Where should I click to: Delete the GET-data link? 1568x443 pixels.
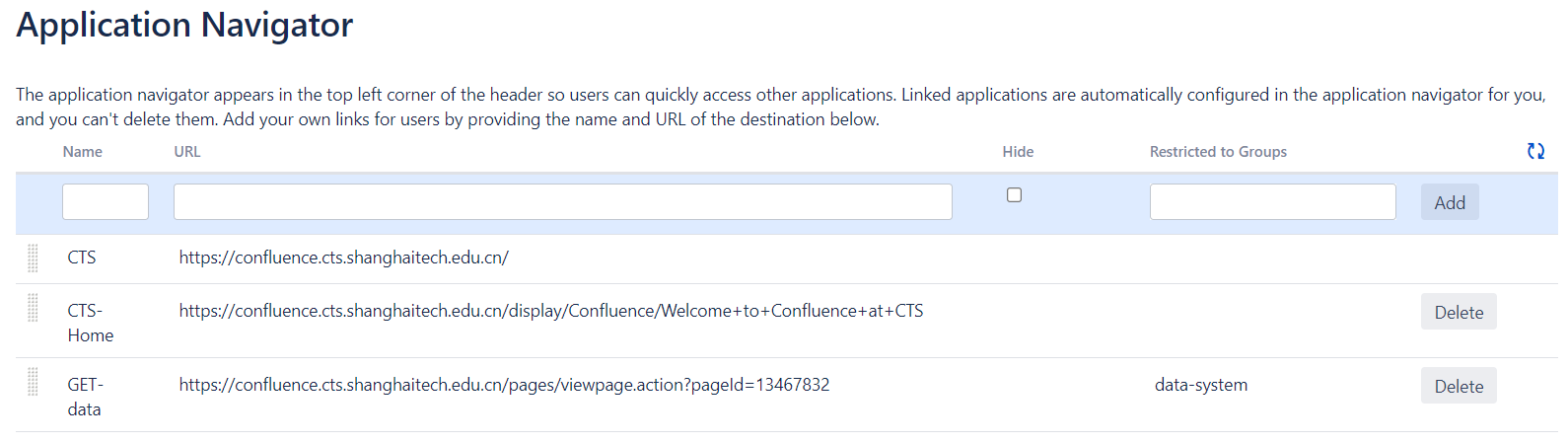(x=1458, y=386)
